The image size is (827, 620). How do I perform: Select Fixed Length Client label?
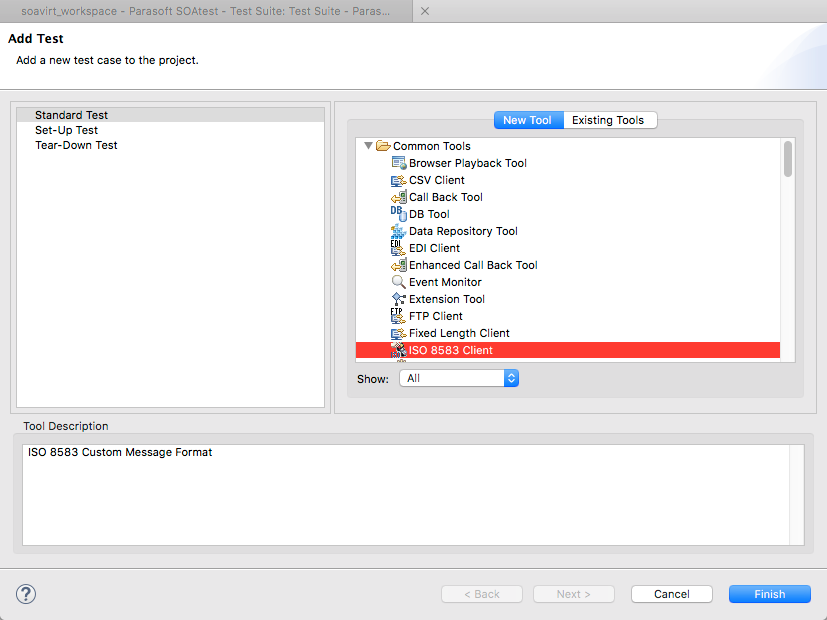click(459, 333)
